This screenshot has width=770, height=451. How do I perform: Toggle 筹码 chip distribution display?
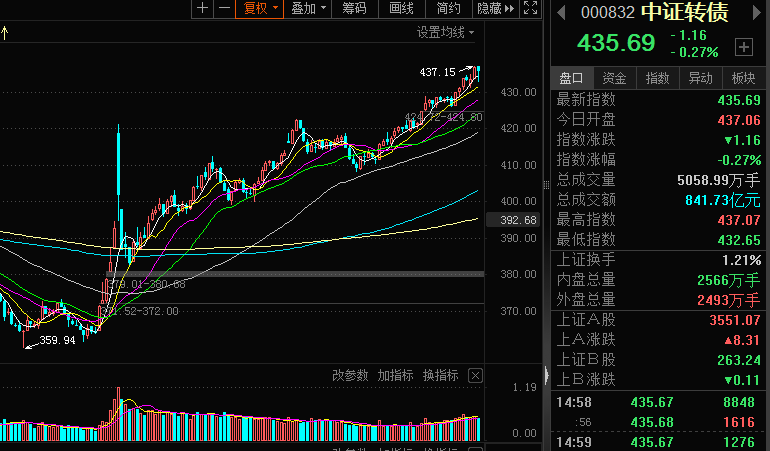[x=355, y=8]
